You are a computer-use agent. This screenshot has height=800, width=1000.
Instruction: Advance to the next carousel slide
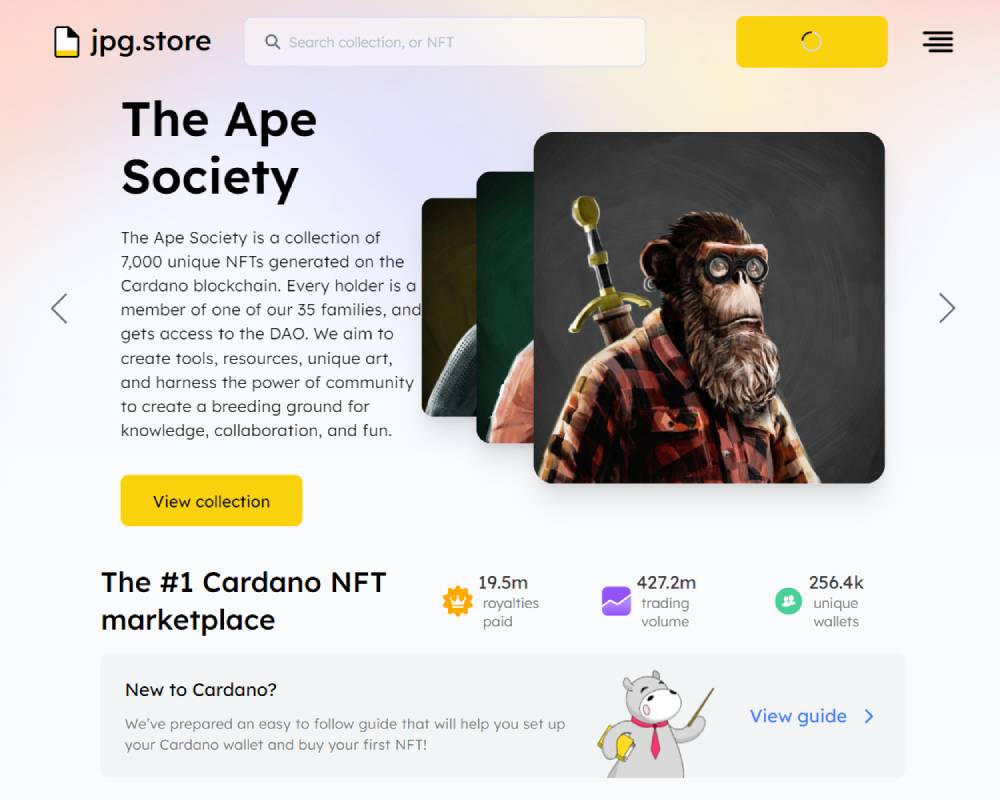tap(946, 308)
